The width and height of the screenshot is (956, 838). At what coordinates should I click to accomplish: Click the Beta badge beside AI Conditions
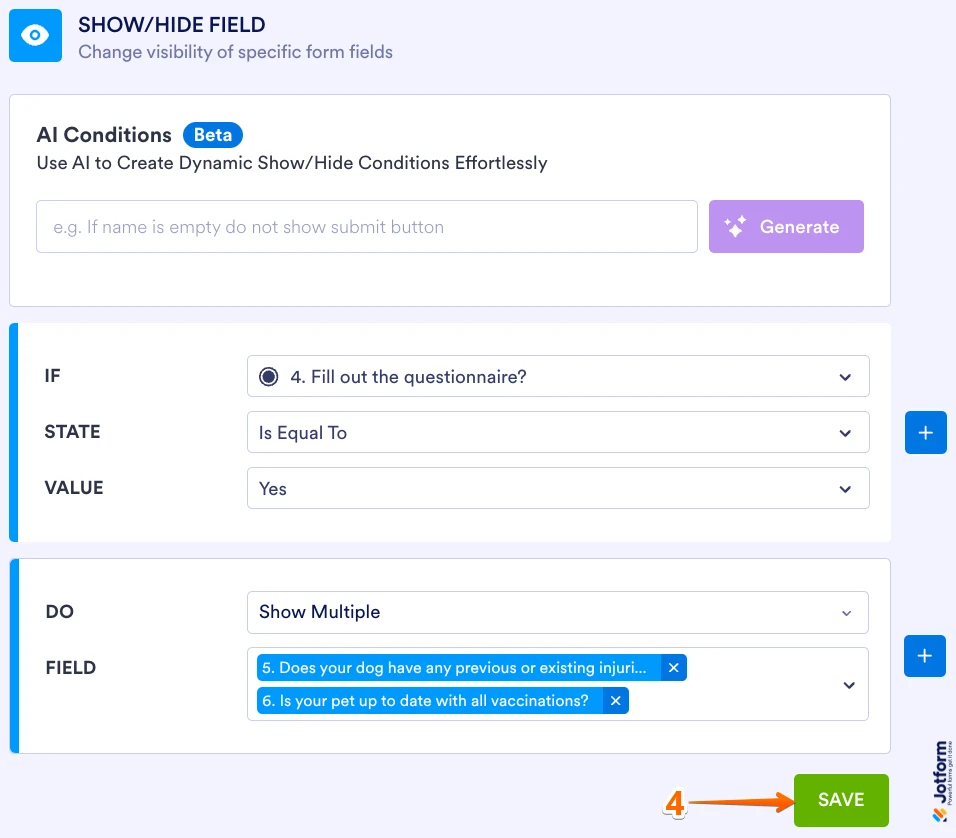click(212, 134)
